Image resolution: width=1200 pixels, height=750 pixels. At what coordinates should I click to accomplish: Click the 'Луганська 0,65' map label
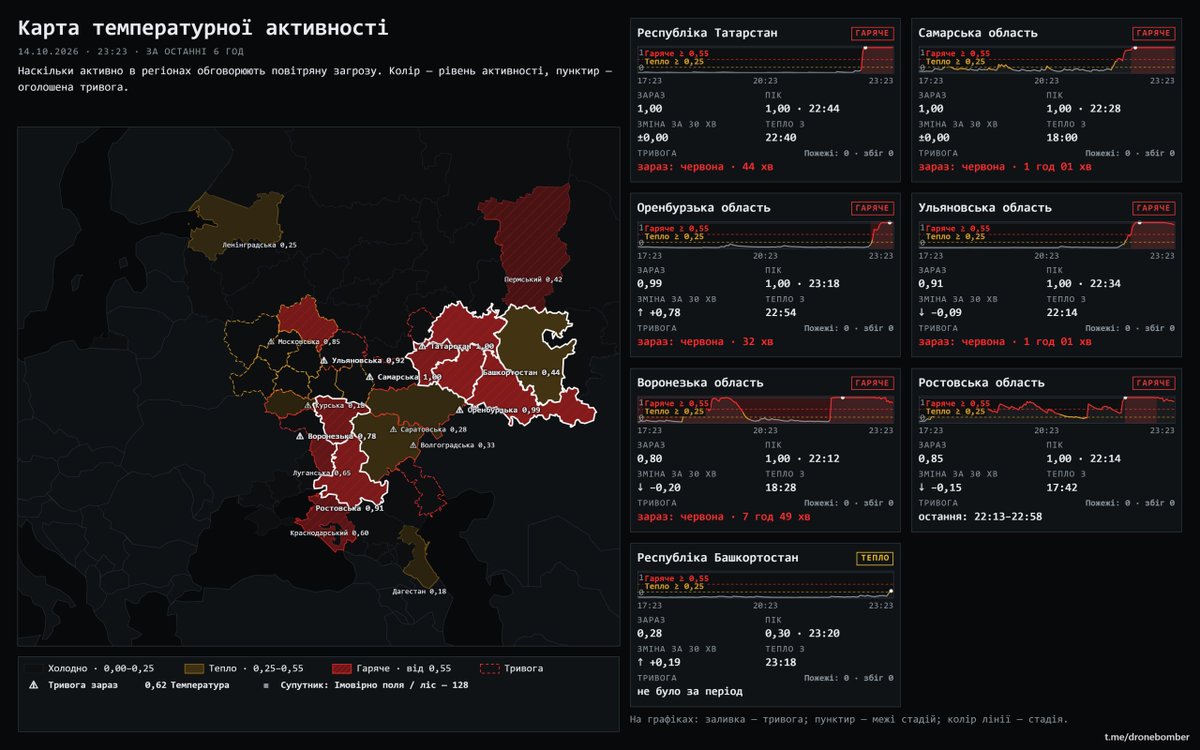tap(321, 473)
